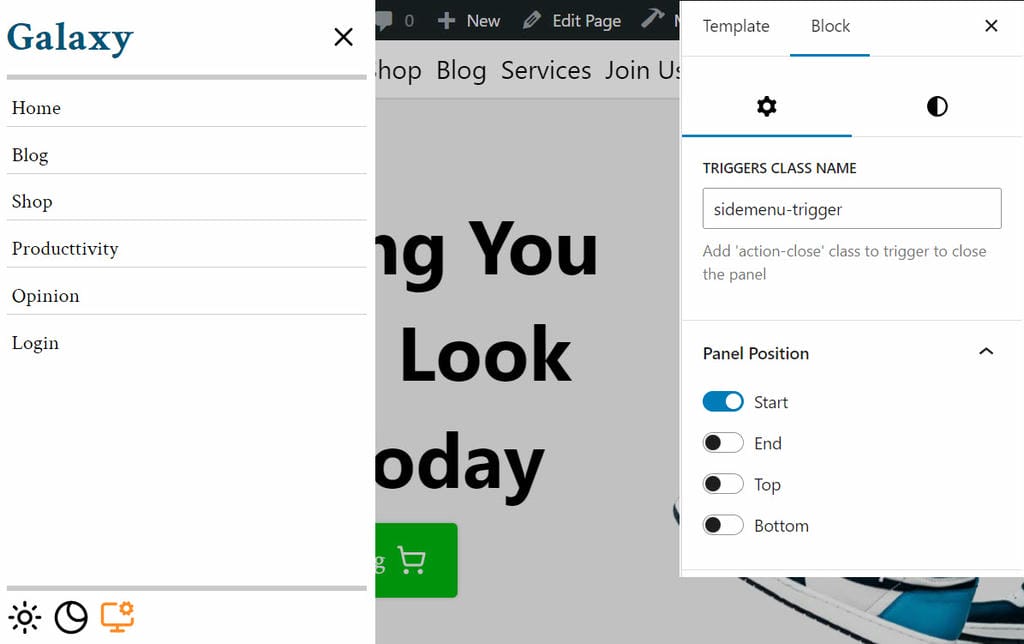Switch to light theme with the sun icon
Image resolution: width=1024 pixels, height=644 pixels.
(24, 617)
